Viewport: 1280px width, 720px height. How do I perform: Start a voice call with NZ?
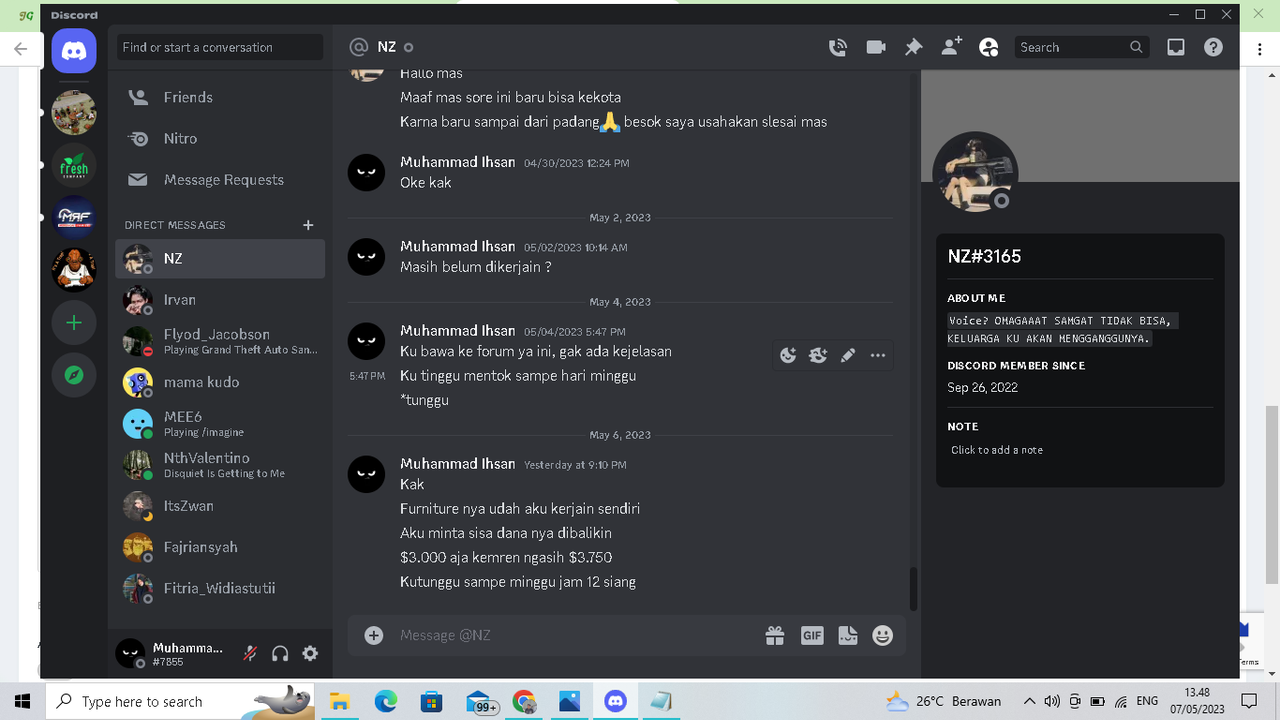point(838,47)
